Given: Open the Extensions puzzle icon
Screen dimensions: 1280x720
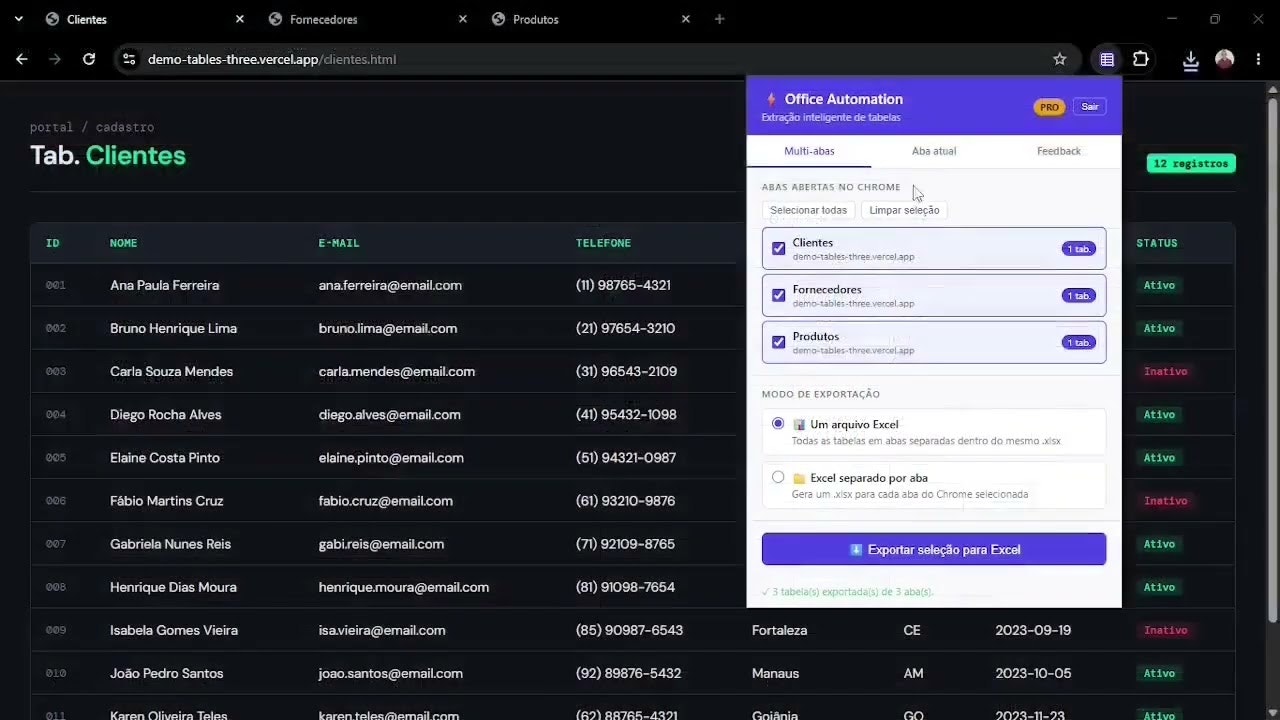Looking at the screenshot, I should tap(1140, 59).
